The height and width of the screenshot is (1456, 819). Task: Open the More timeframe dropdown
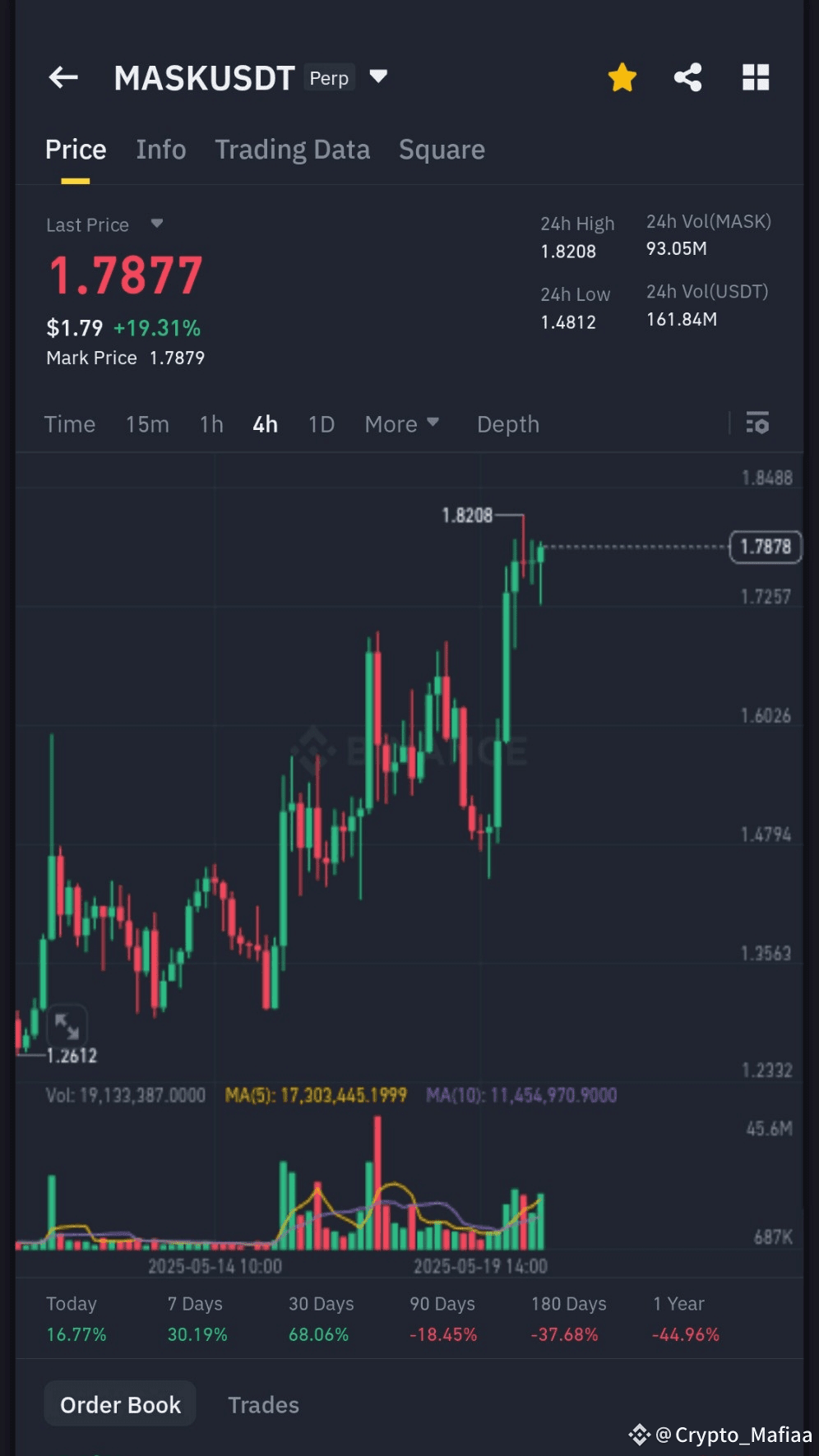pyautogui.click(x=402, y=424)
